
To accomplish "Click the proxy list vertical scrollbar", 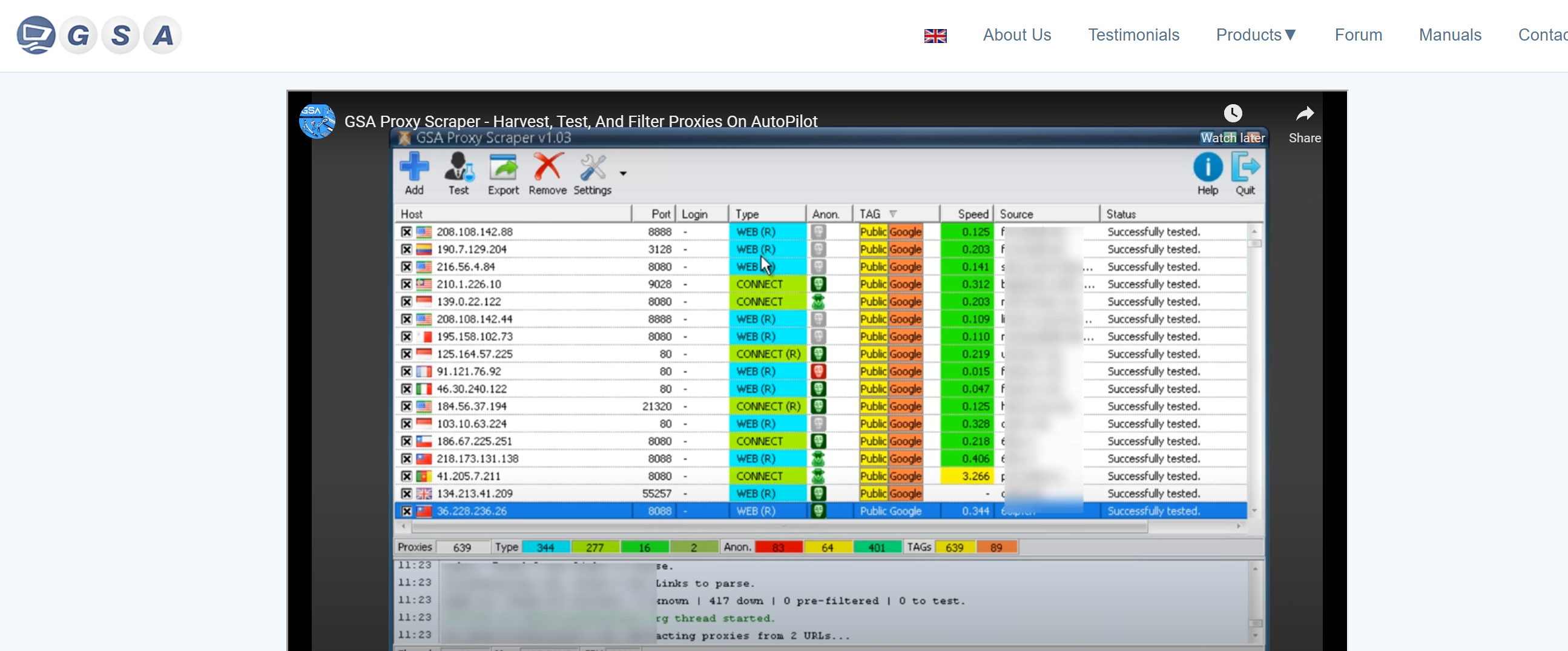I will click(1254, 371).
